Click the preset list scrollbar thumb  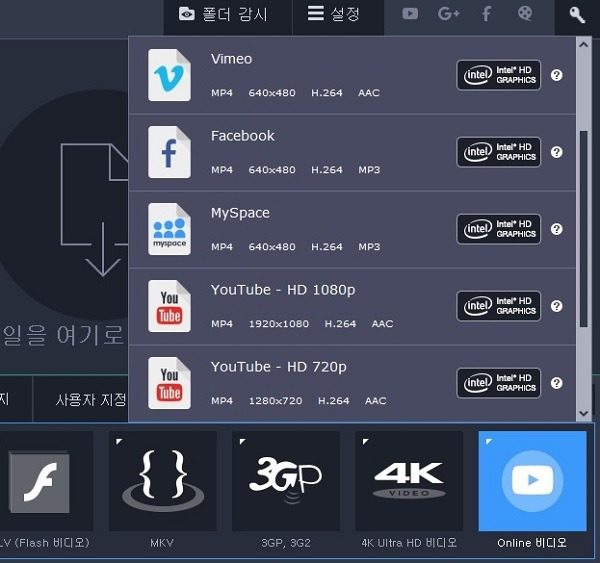coord(584,229)
